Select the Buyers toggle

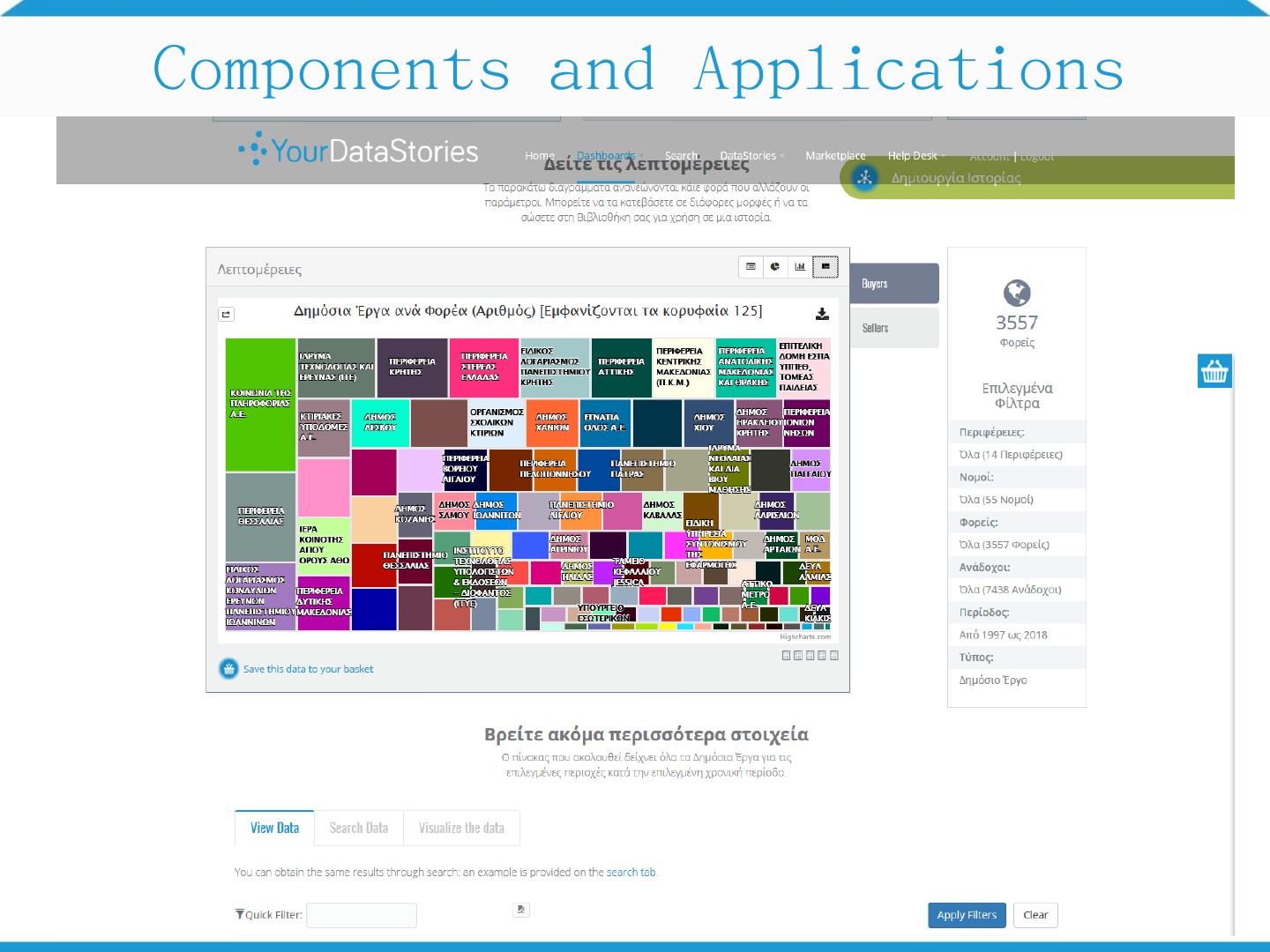click(x=893, y=284)
